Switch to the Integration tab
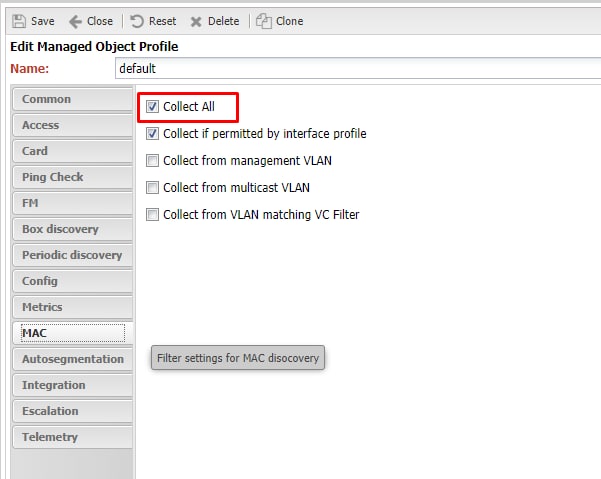The image size is (601, 479). coord(72,385)
